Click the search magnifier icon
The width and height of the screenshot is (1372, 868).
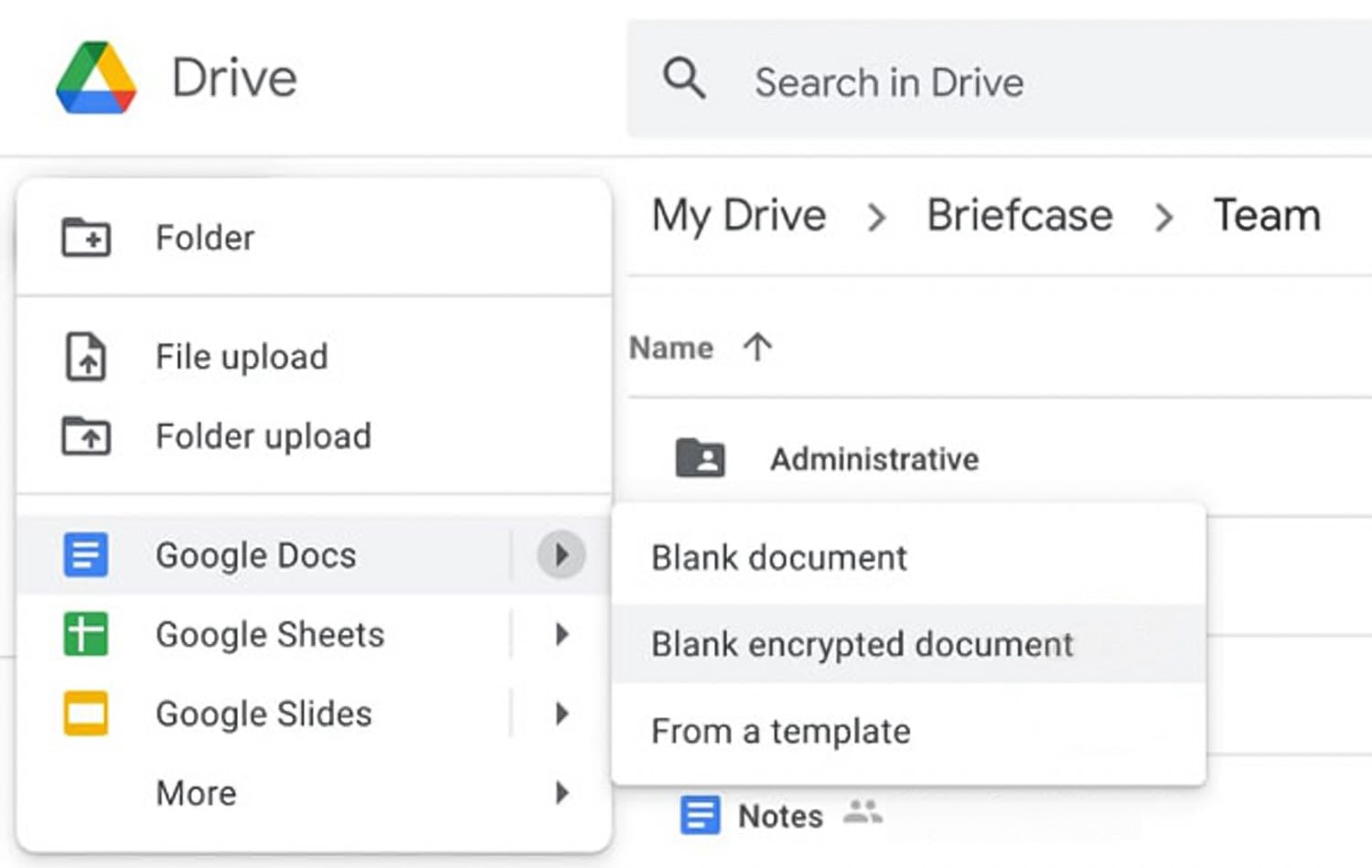click(x=684, y=79)
